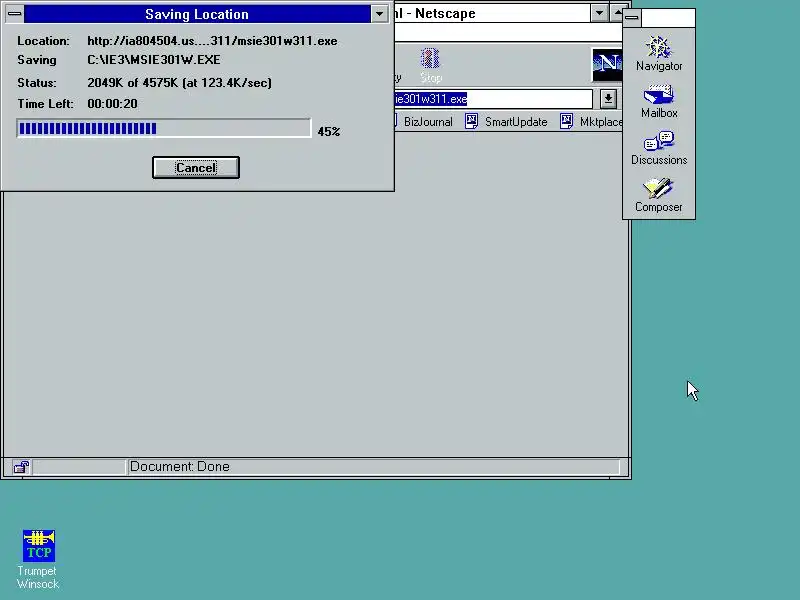
Task: Click the Time Left value 00:00:20
Action: coord(112,104)
